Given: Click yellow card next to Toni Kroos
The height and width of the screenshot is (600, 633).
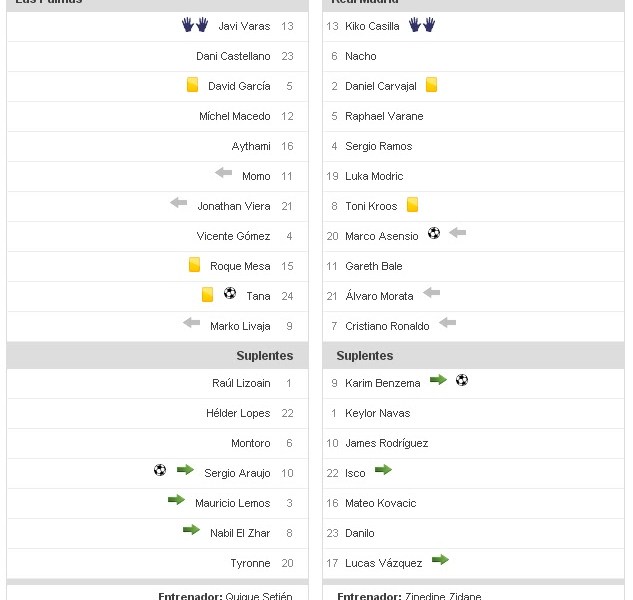Looking at the screenshot, I should tap(412, 205).
